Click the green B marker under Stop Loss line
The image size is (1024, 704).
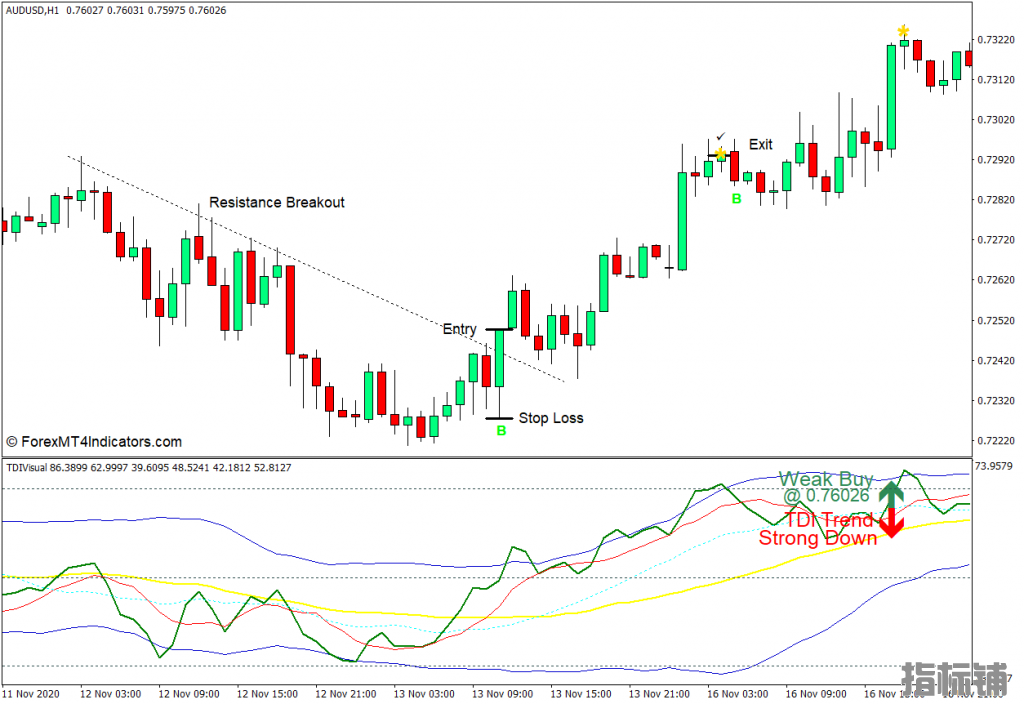(501, 430)
